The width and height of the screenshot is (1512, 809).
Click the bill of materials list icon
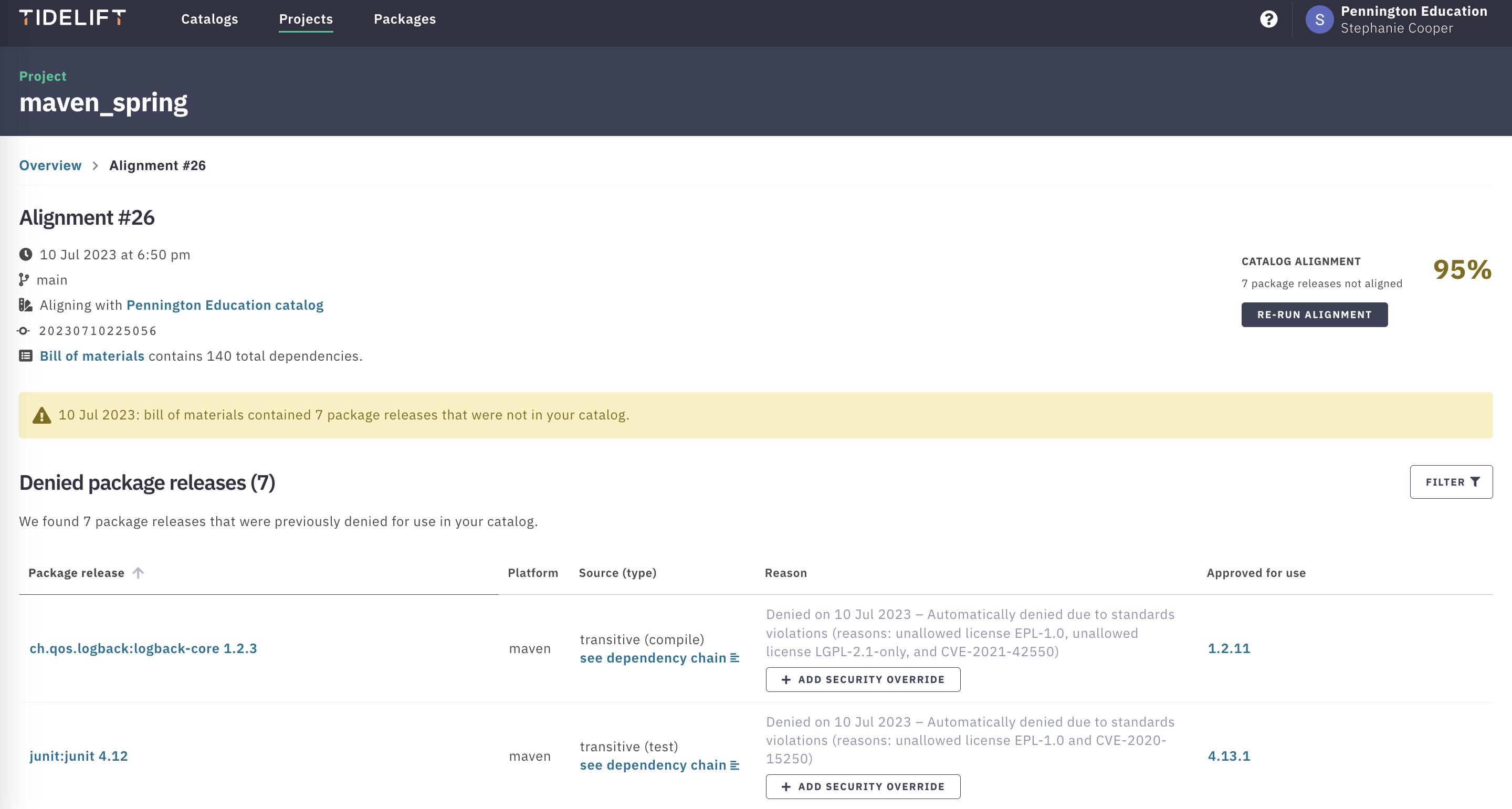(x=25, y=356)
